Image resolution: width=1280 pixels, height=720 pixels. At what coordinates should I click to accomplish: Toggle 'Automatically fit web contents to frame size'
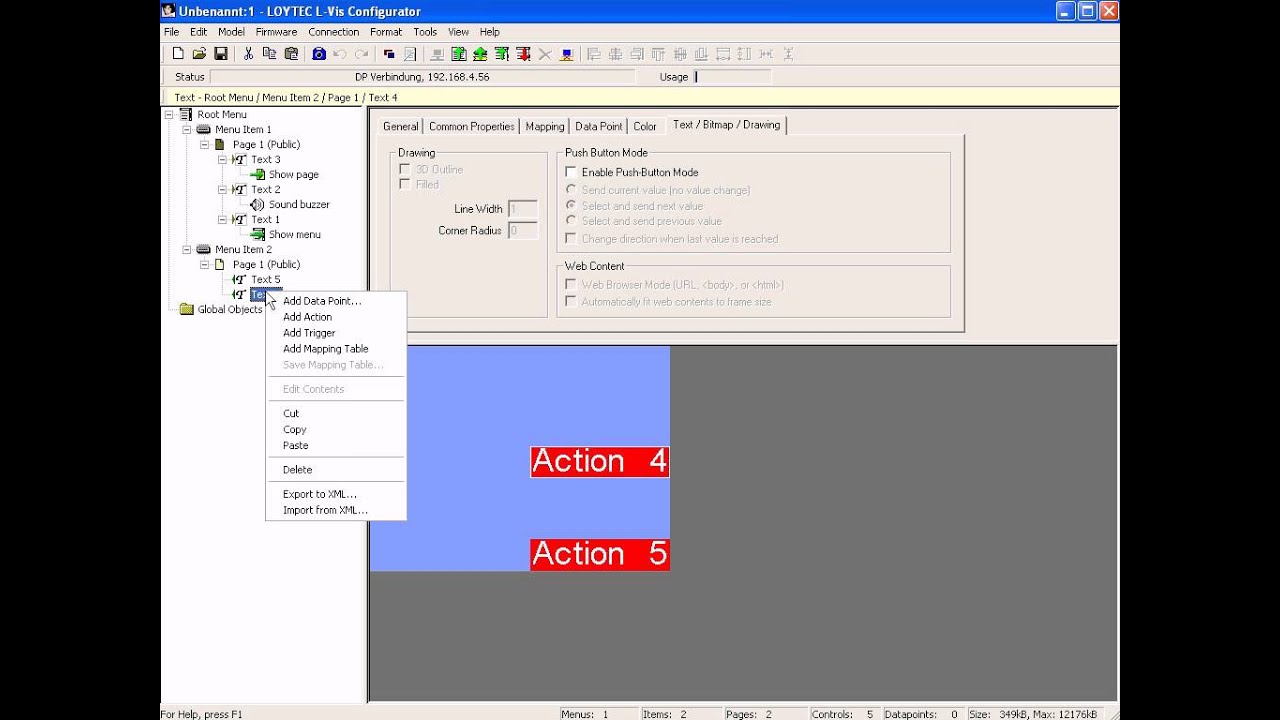pyautogui.click(x=571, y=301)
